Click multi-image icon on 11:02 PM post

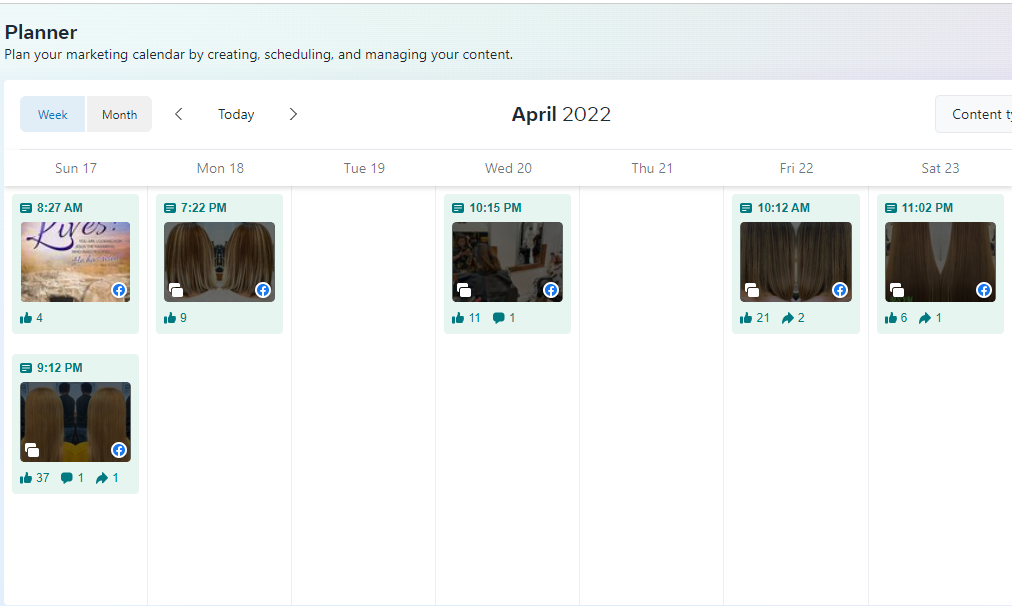point(896,290)
